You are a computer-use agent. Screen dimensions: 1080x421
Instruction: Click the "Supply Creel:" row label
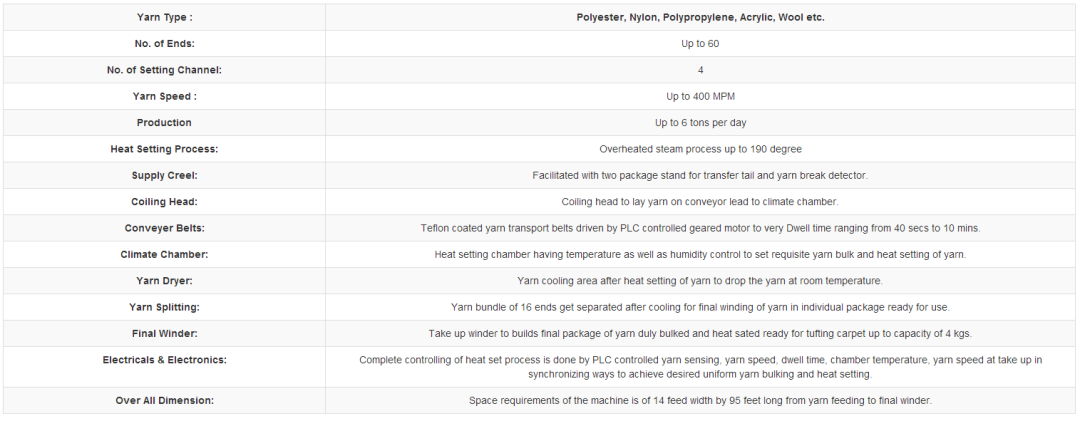click(x=164, y=175)
